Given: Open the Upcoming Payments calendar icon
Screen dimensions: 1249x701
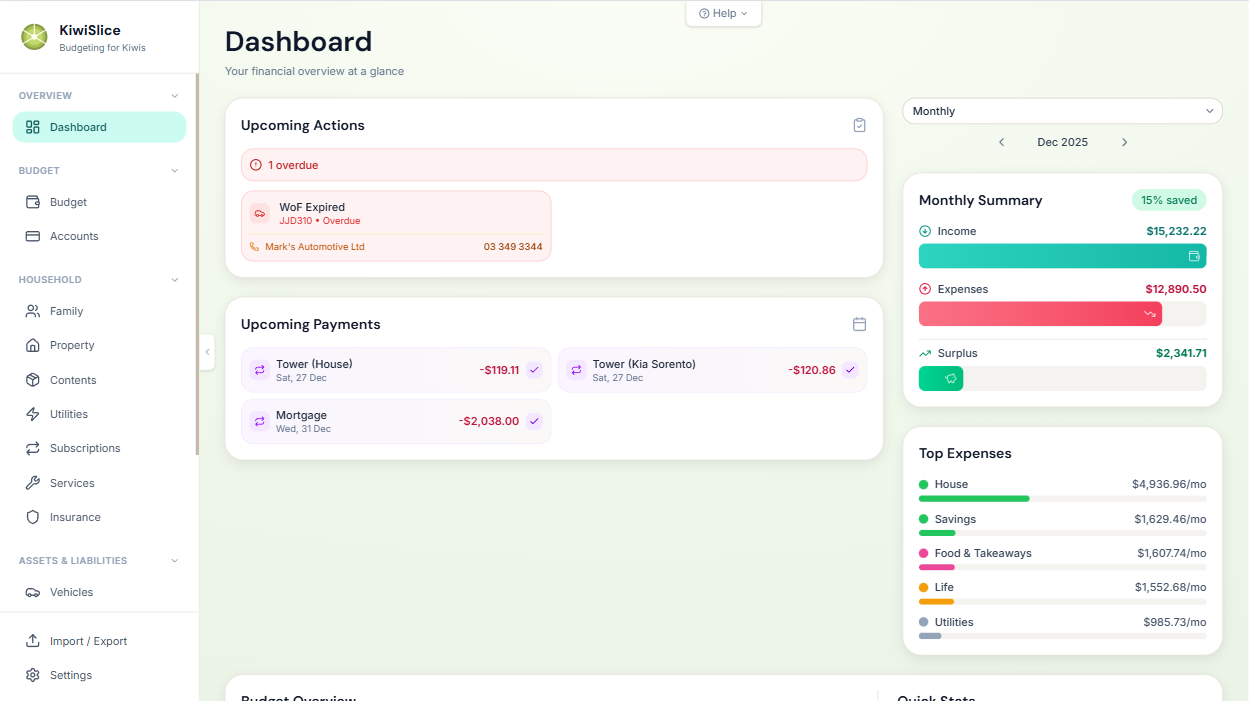Looking at the screenshot, I should [859, 324].
